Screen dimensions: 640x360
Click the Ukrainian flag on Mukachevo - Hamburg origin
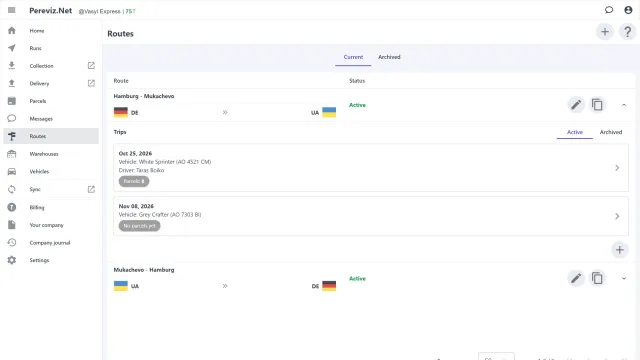click(x=121, y=286)
